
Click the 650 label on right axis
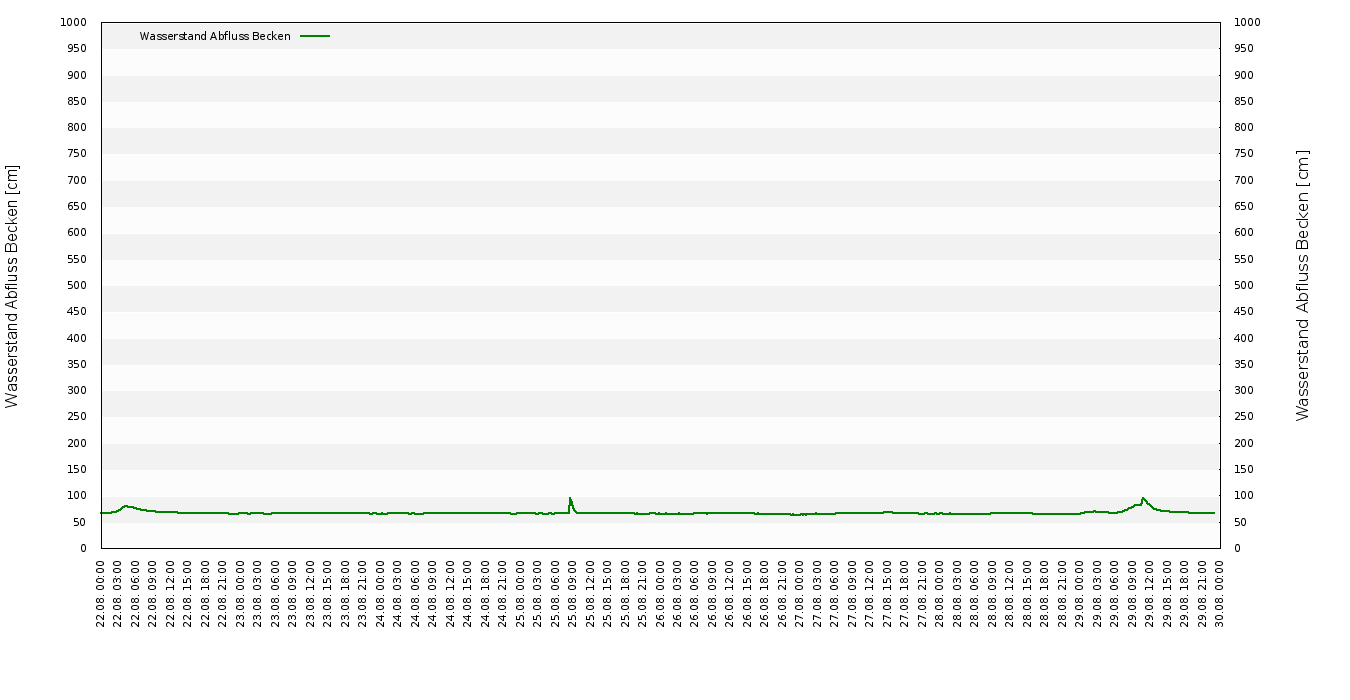click(1243, 206)
